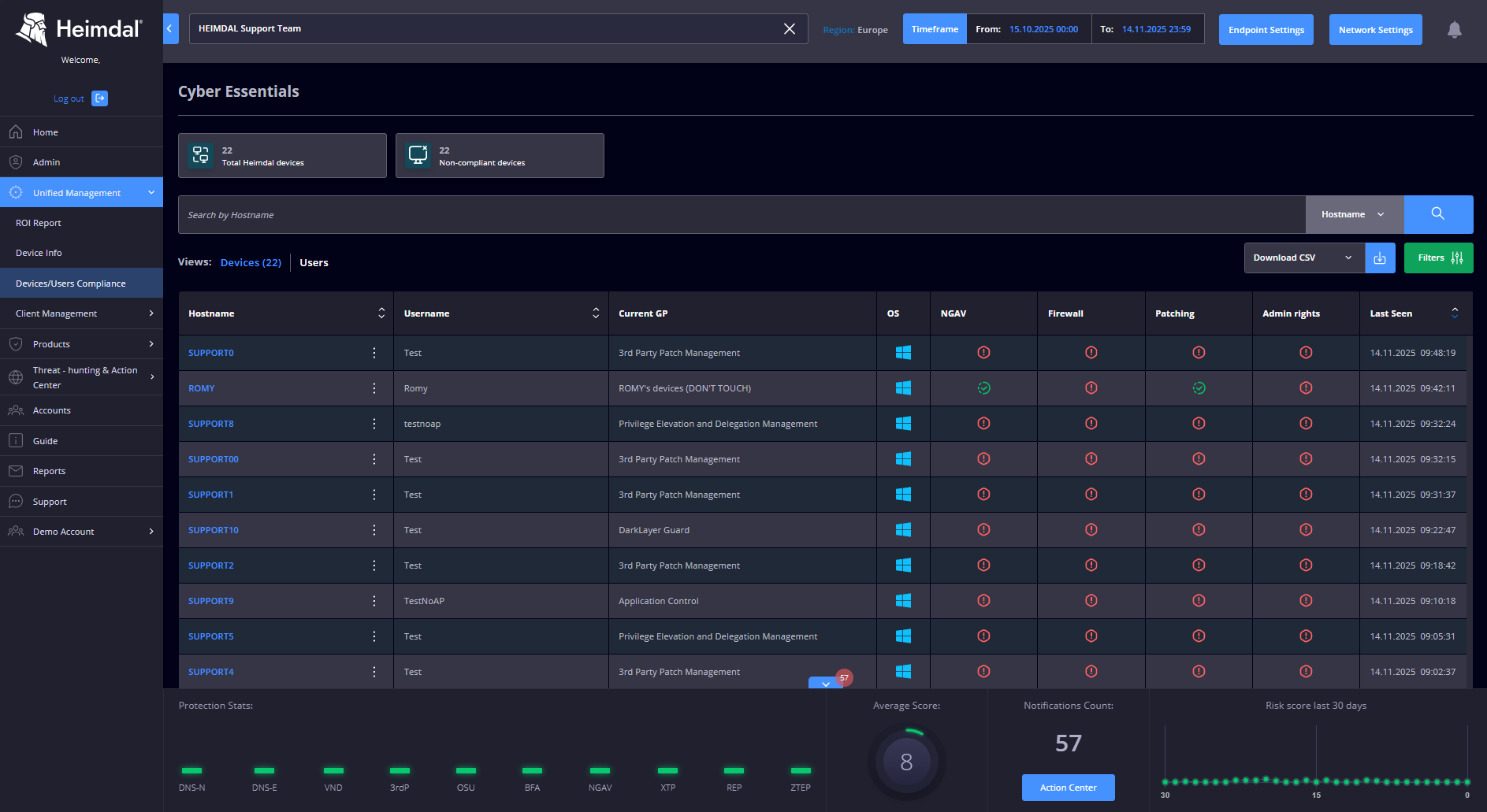Image resolution: width=1487 pixels, height=812 pixels.
Task: Open ROI Report in the sidebar
Action: pos(39,223)
